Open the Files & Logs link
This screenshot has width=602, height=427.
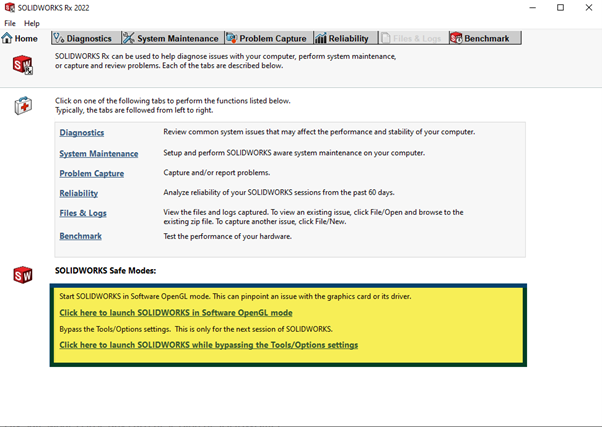tap(82, 213)
